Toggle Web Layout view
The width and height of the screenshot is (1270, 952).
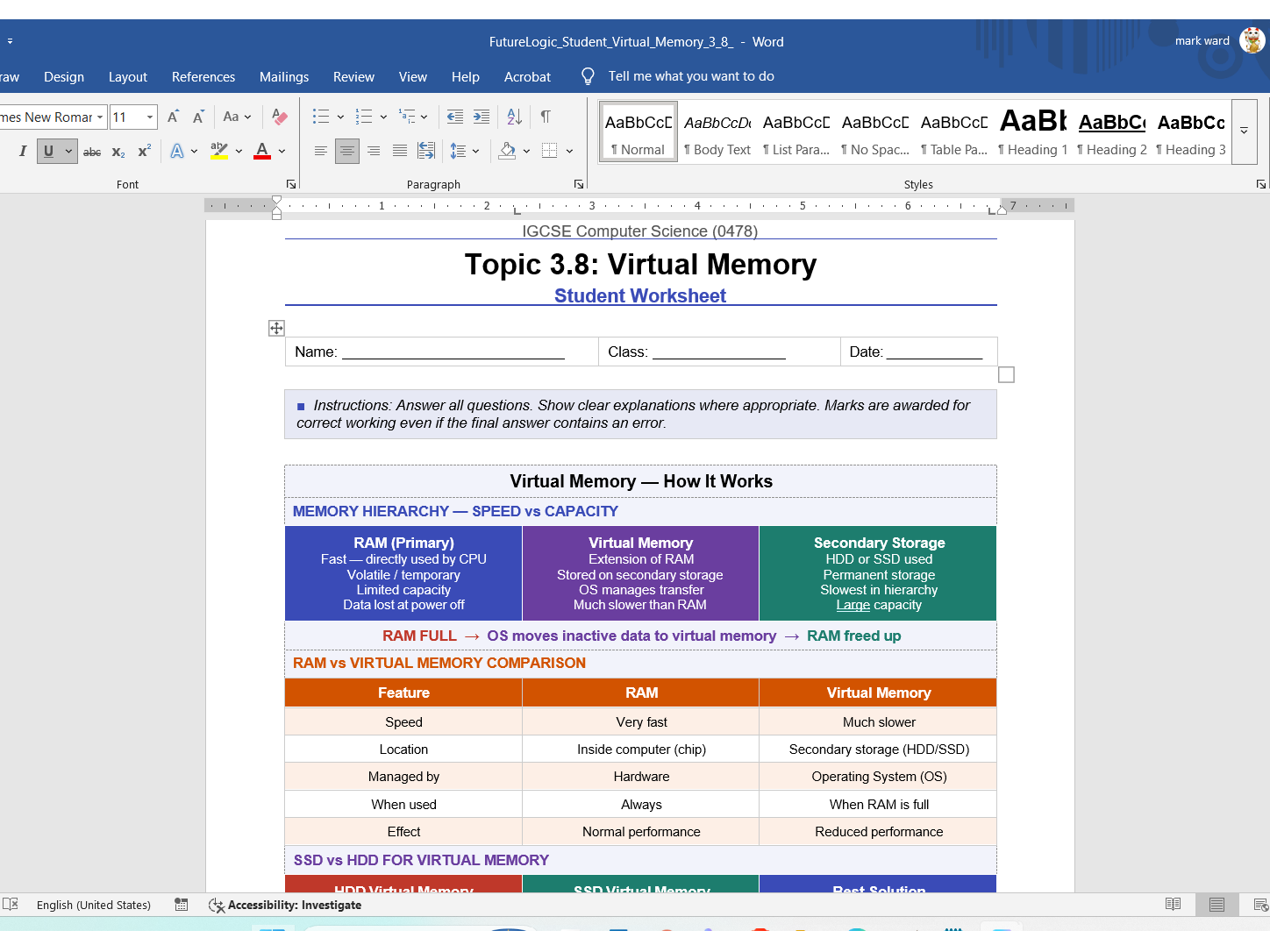pos(1260,905)
